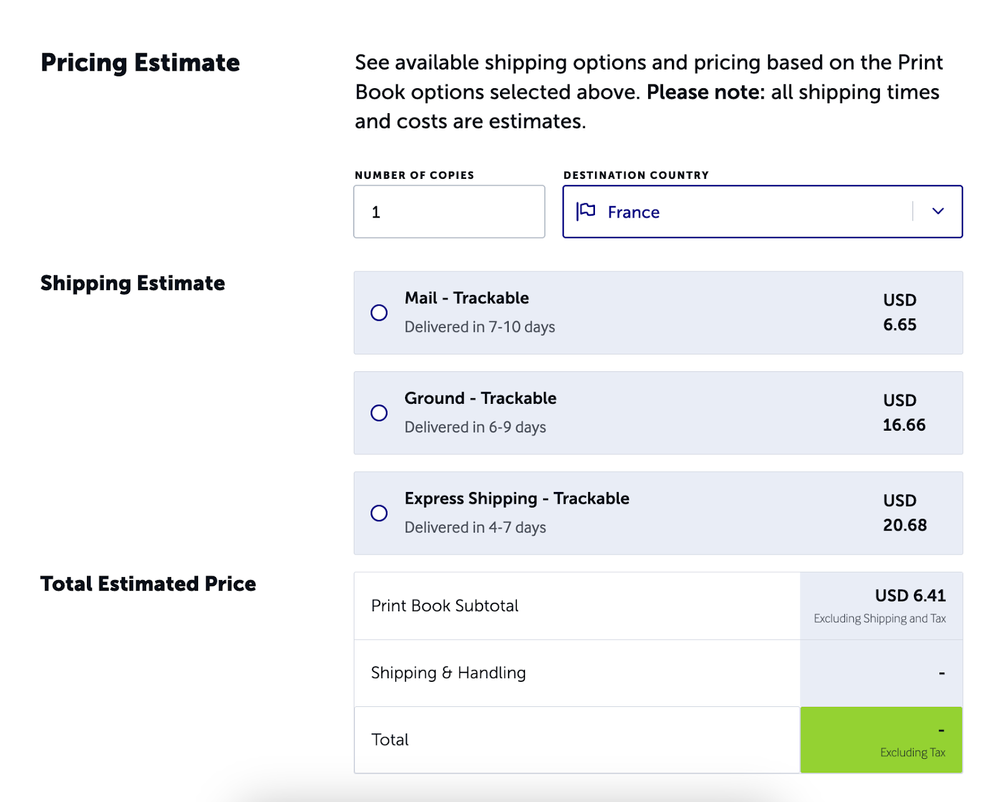
Task: Click the Pricing Estimate heading
Action: [x=139, y=62]
